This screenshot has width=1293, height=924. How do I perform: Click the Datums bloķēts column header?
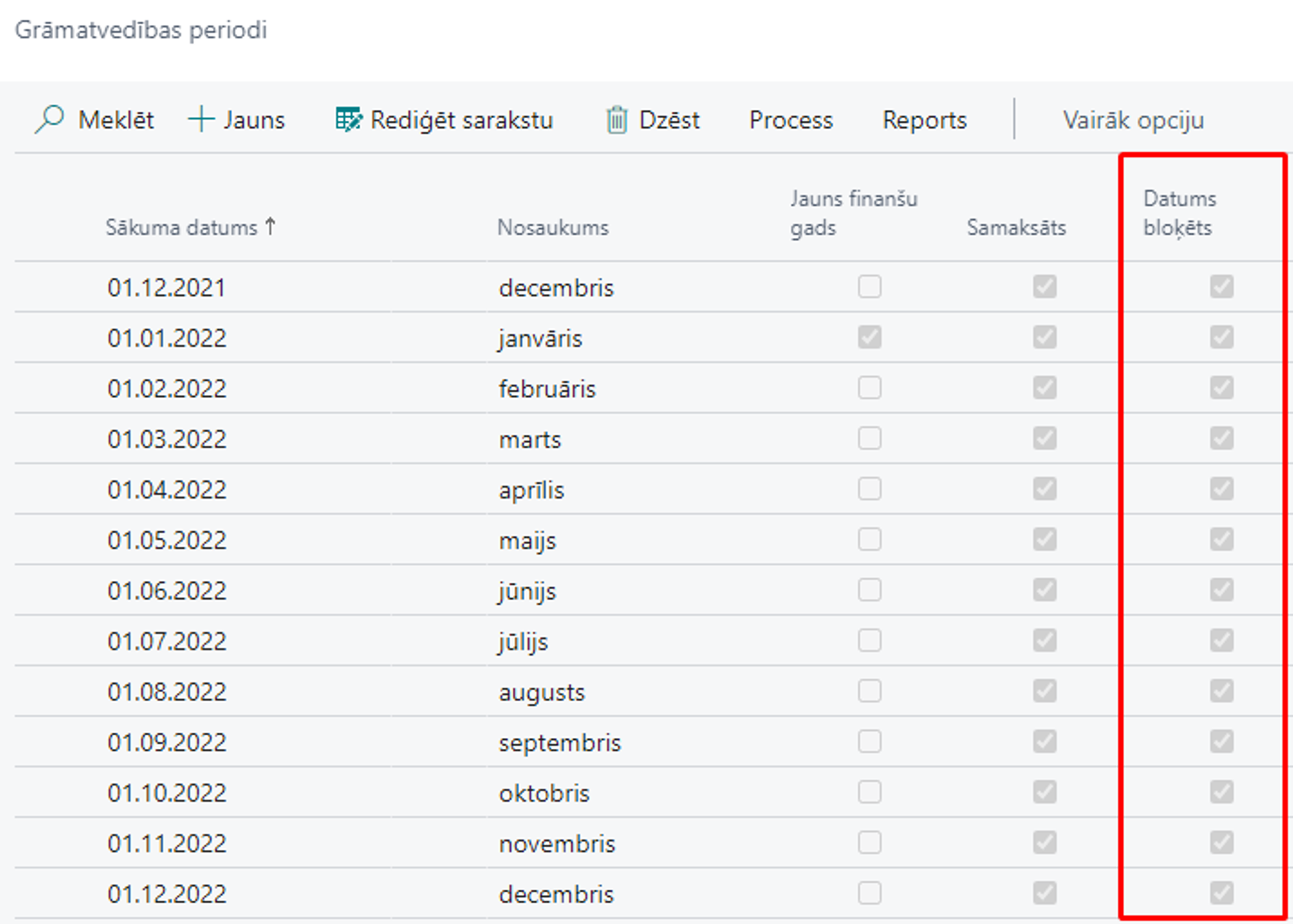click(1179, 213)
